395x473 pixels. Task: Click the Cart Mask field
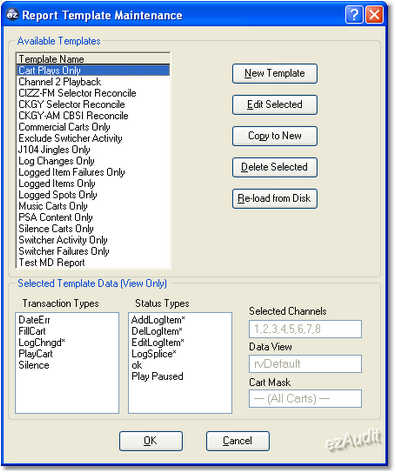(x=305, y=399)
